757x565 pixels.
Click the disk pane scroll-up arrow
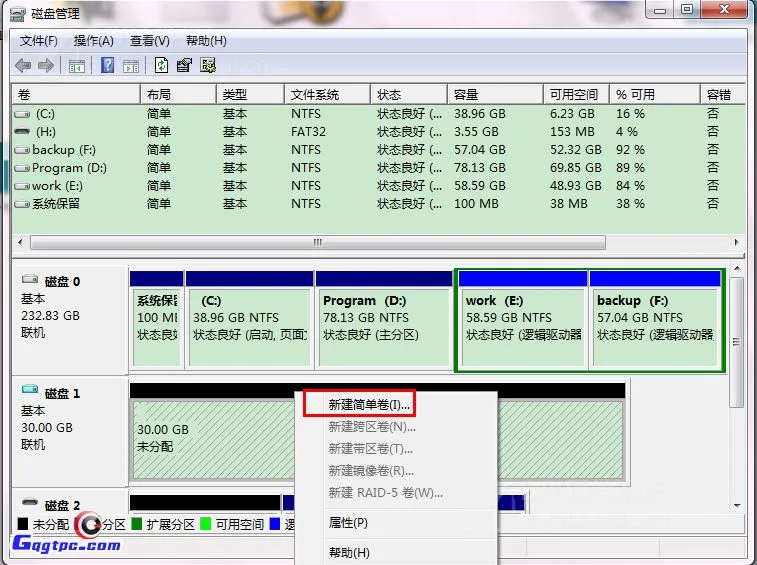[737, 268]
